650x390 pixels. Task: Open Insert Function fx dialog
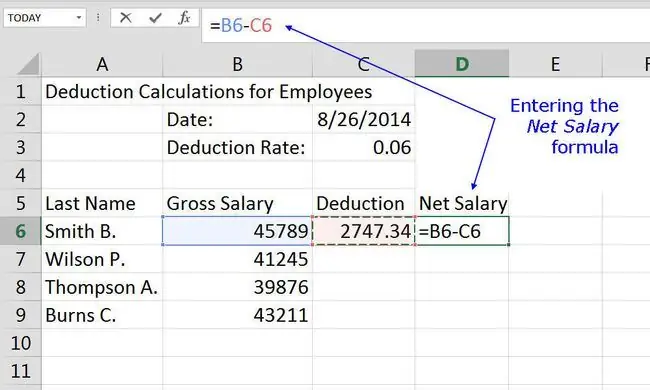point(184,18)
